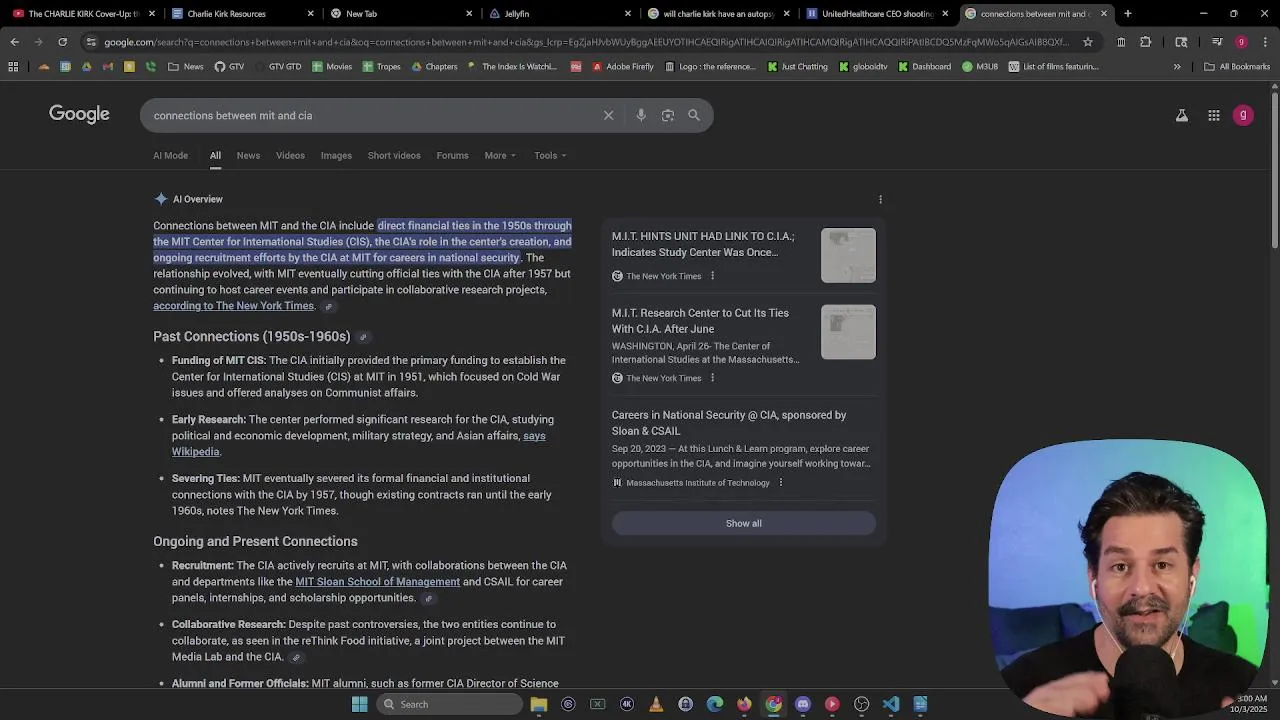Clear the Google search box with X
The height and width of the screenshot is (720, 1280).
pos(608,115)
